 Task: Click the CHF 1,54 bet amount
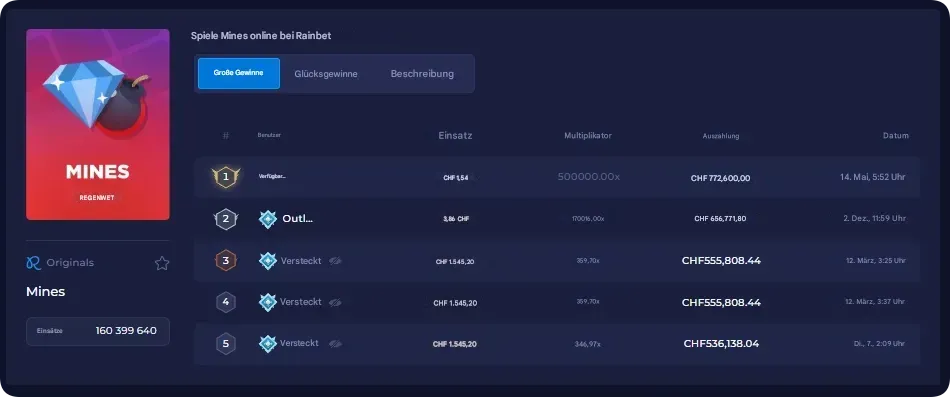coord(456,178)
